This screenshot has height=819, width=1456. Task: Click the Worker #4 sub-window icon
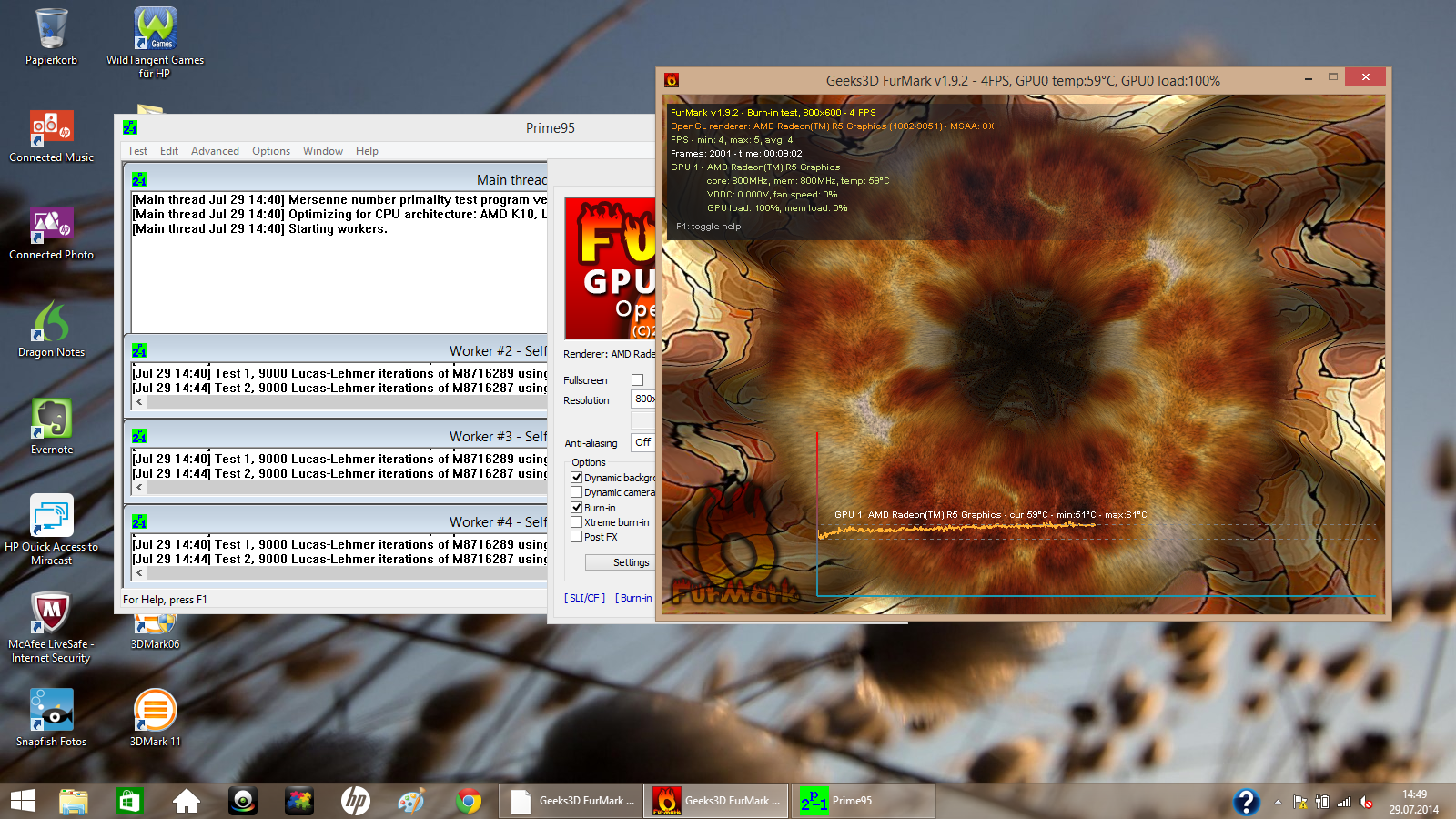coord(139,521)
